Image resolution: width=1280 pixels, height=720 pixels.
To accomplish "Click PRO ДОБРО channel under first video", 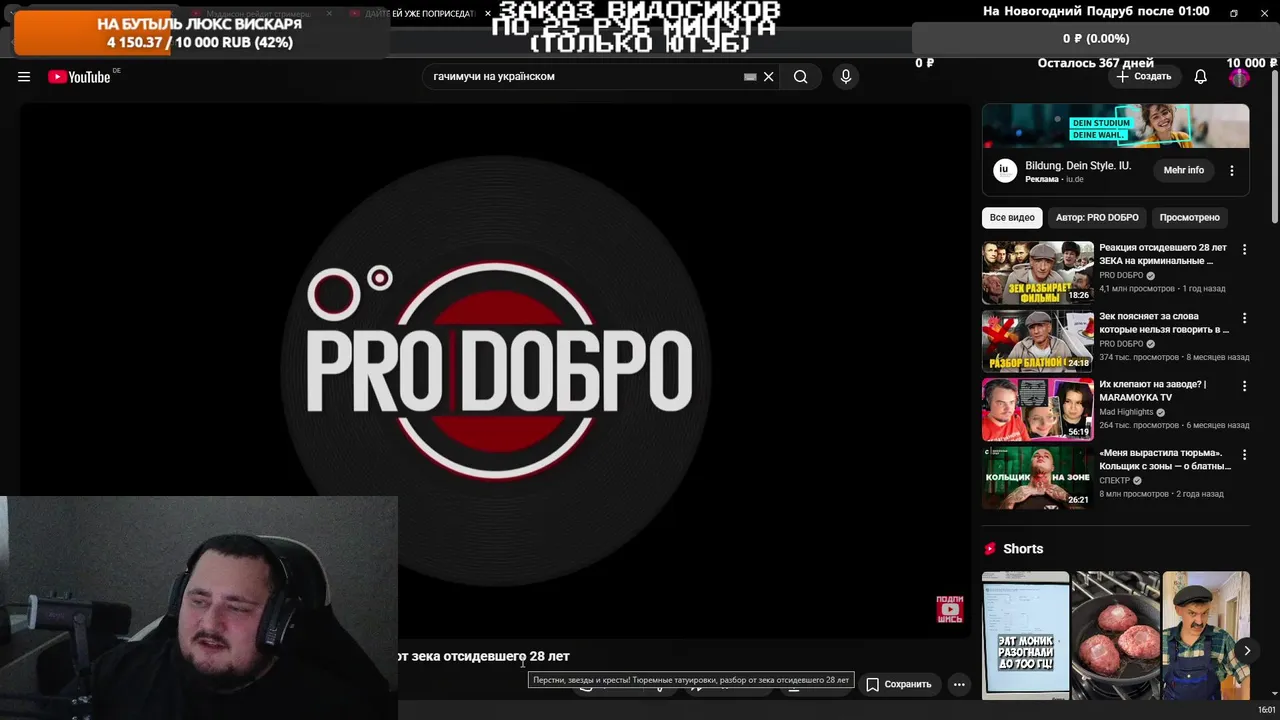I will [1120, 275].
